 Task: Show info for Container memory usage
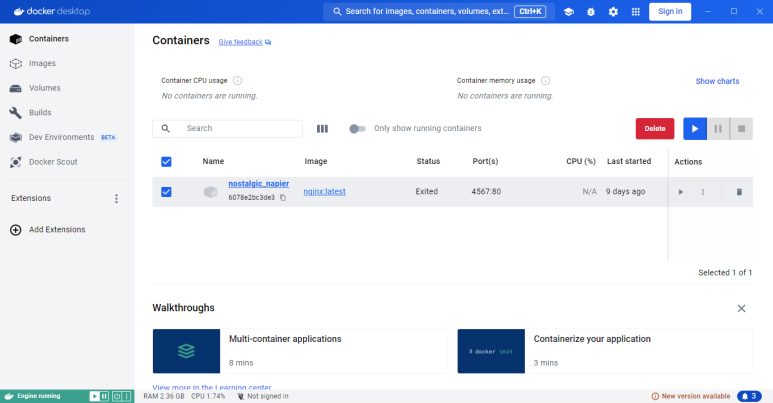click(x=545, y=80)
